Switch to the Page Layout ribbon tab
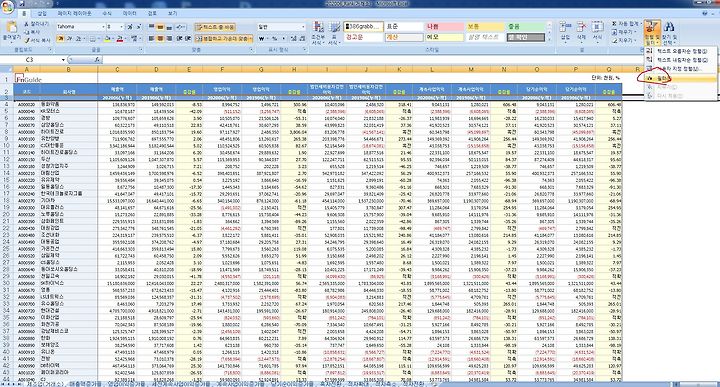 pyautogui.click(x=74, y=14)
